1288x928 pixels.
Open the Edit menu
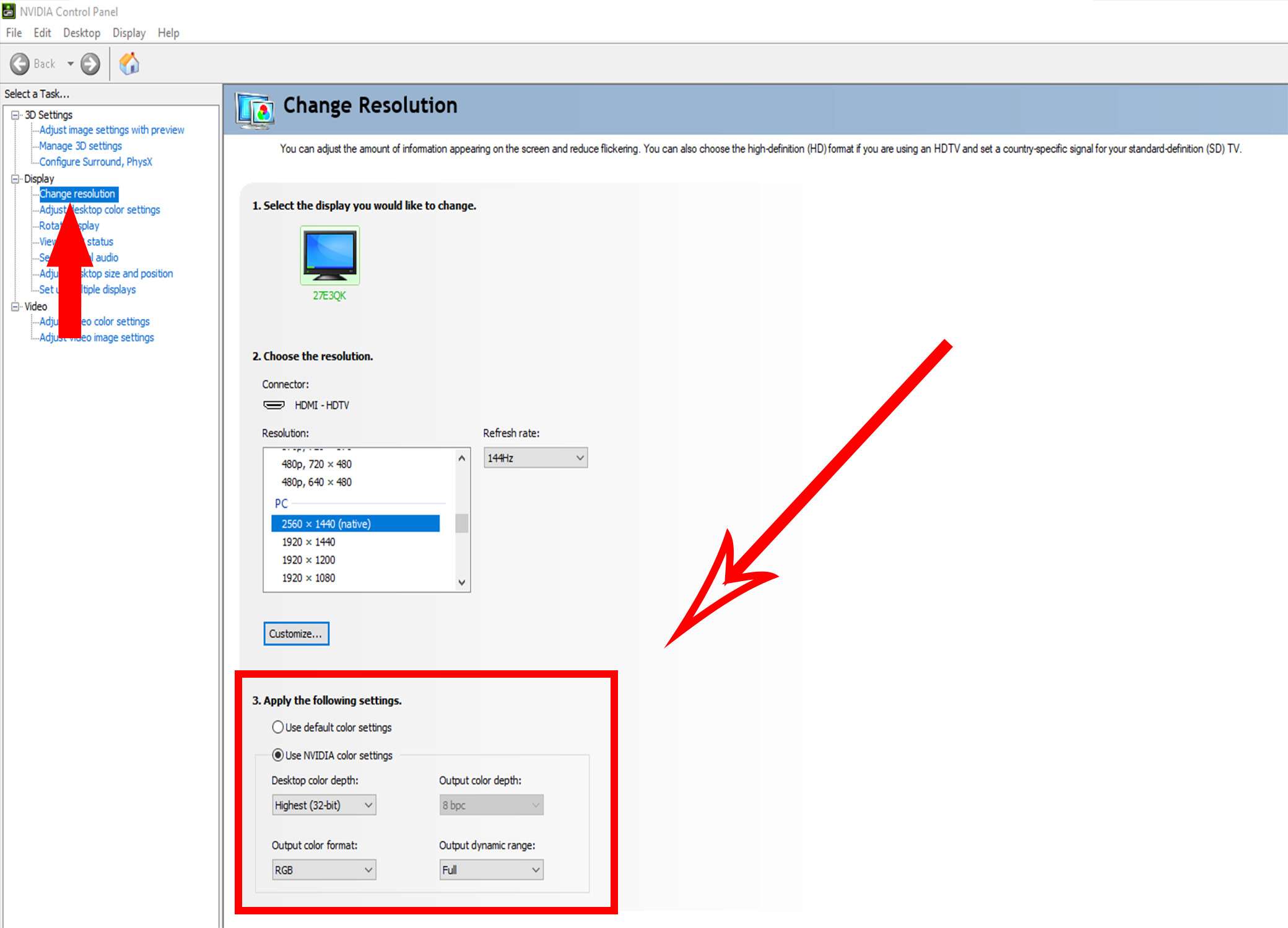tap(42, 33)
